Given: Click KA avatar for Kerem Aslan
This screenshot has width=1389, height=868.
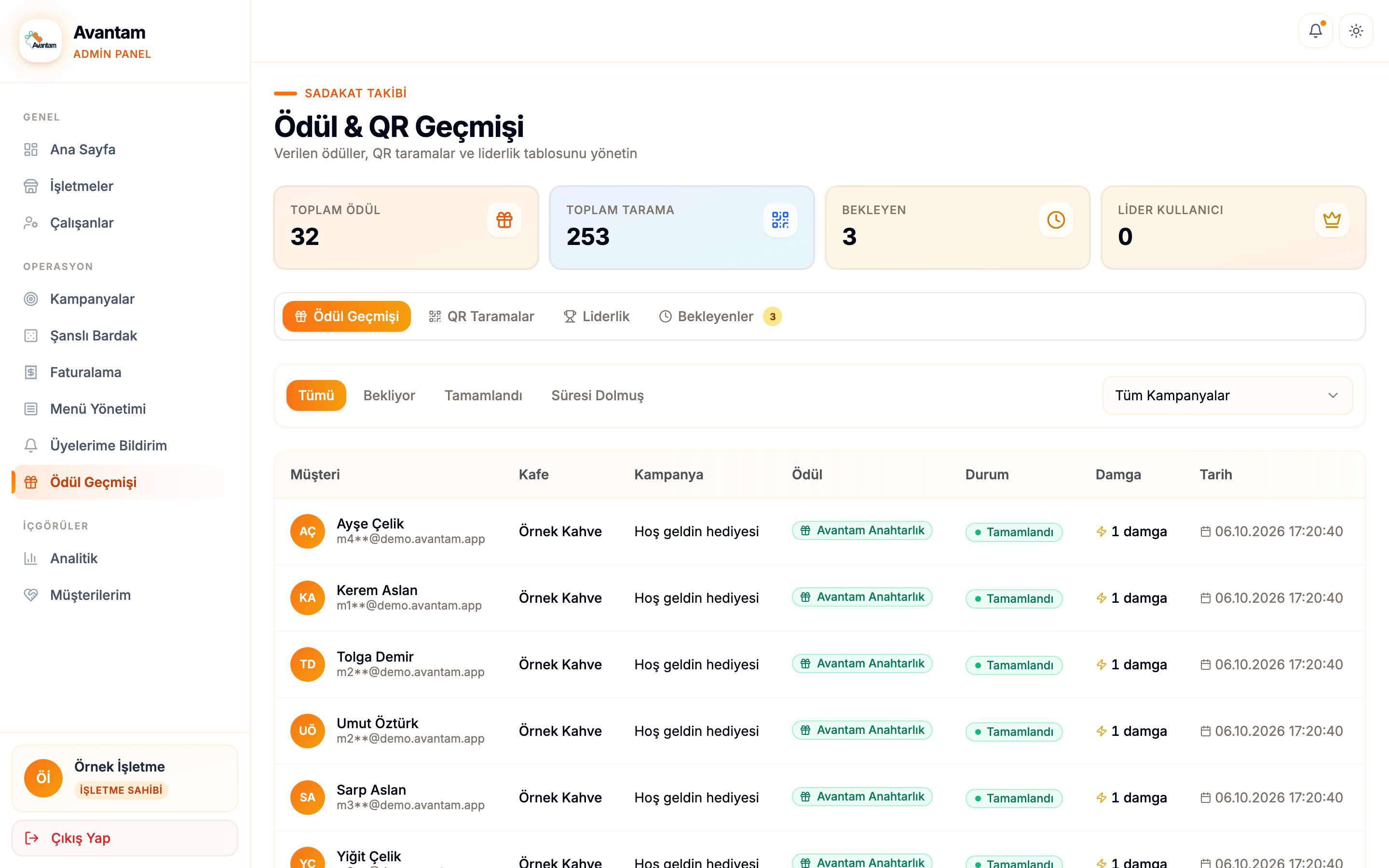Looking at the screenshot, I should pos(308,597).
